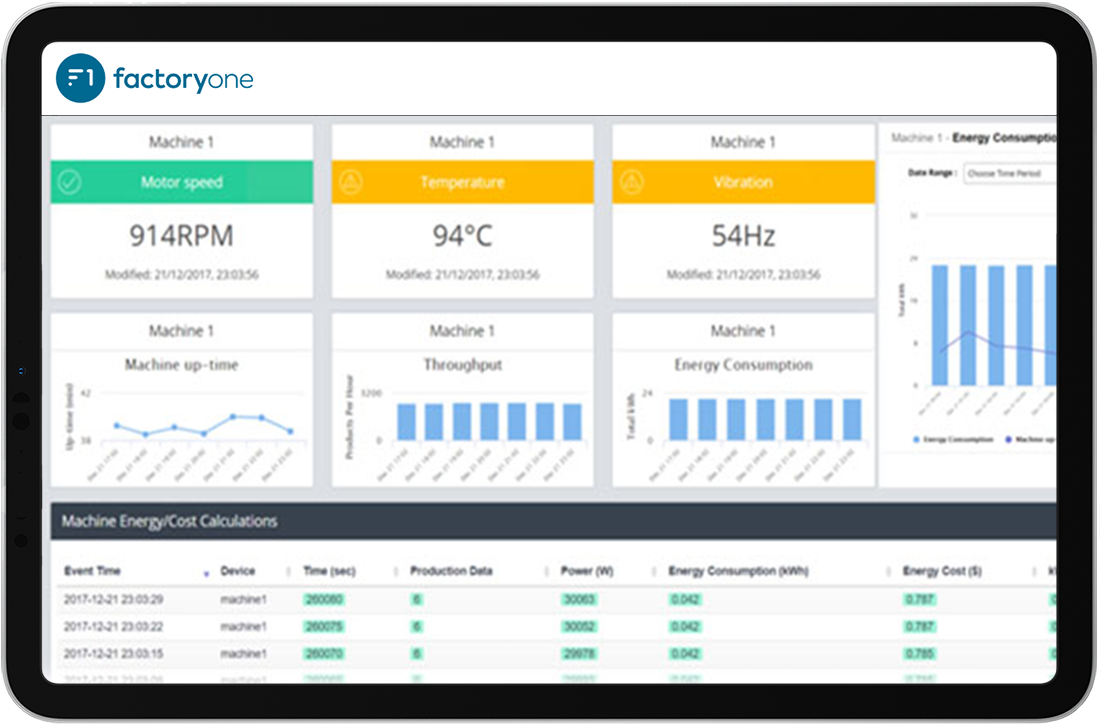Select event time 2017-12-21 23:03:29 cell
Screen dimensions: 1100x725
click(114, 599)
